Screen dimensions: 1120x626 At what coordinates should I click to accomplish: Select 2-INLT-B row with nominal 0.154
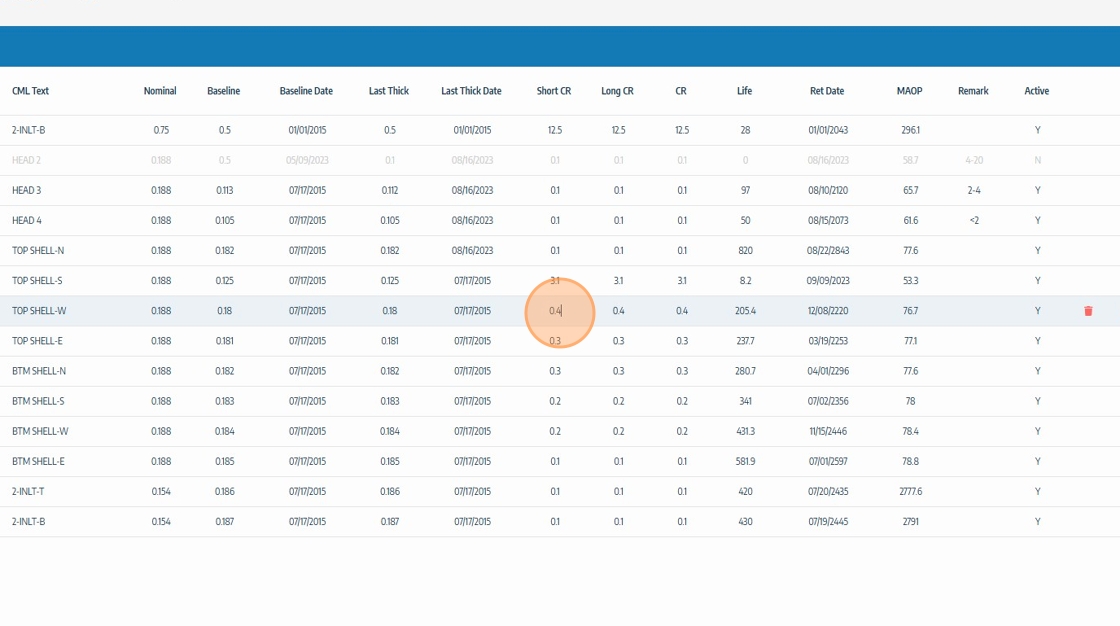pyautogui.click(x=29, y=521)
